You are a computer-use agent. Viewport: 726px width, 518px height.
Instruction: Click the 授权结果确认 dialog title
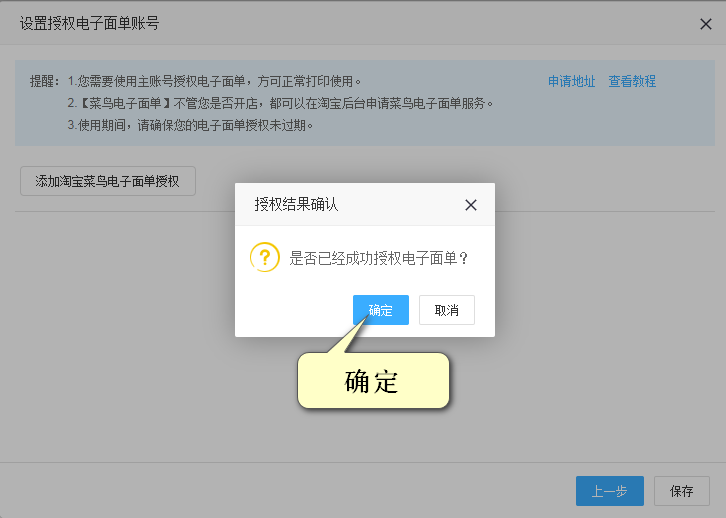tap(296, 204)
